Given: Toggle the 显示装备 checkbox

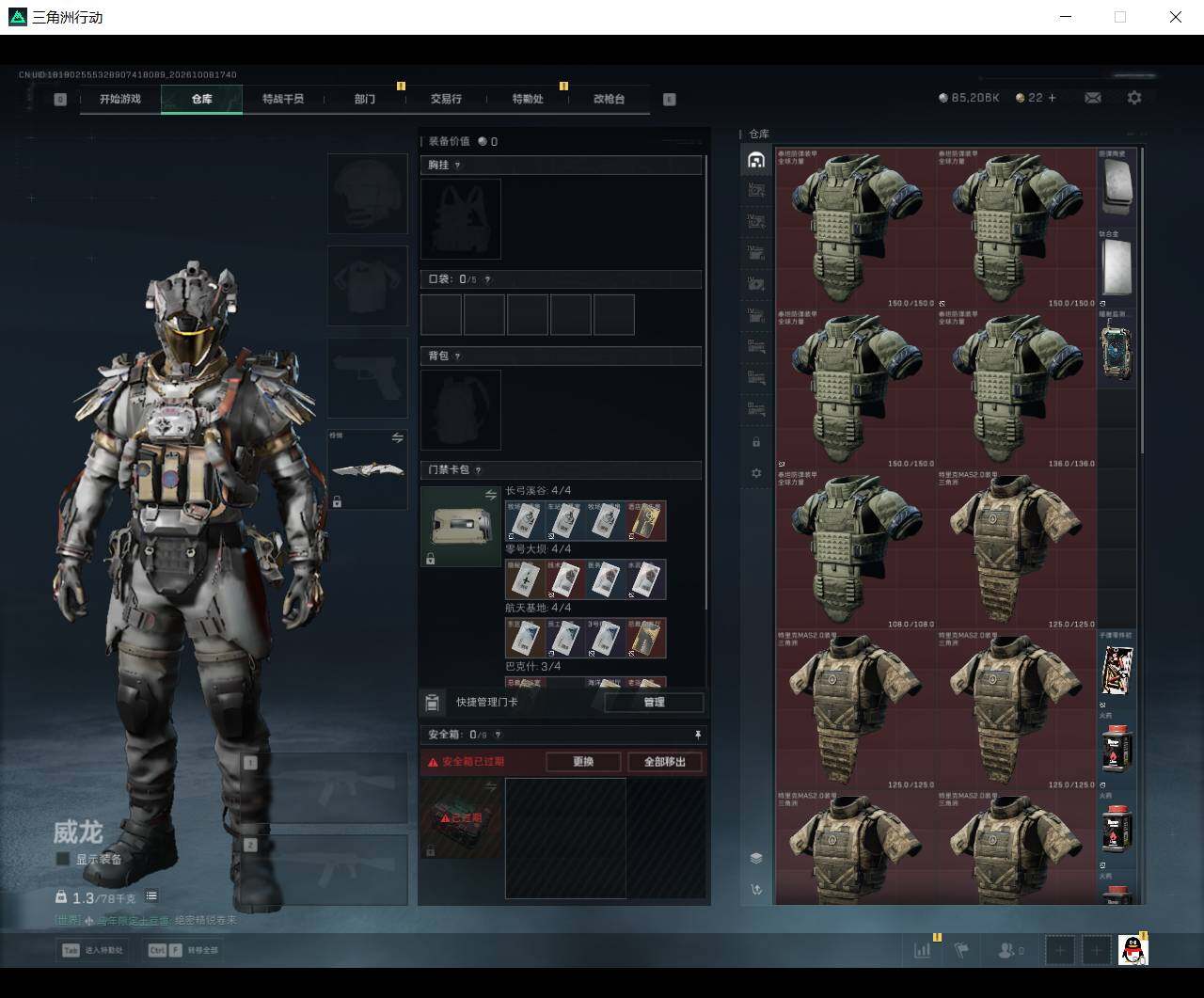Looking at the screenshot, I should coord(63,859).
